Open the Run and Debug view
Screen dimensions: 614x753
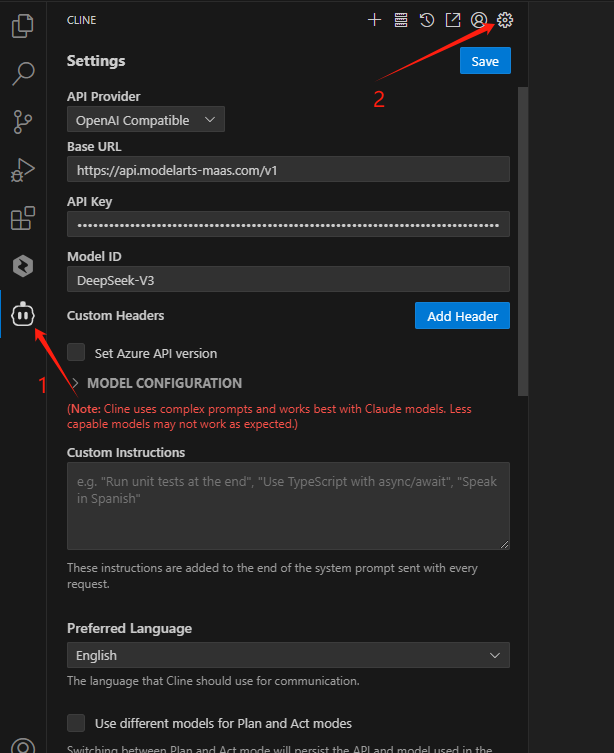coord(23,170)
